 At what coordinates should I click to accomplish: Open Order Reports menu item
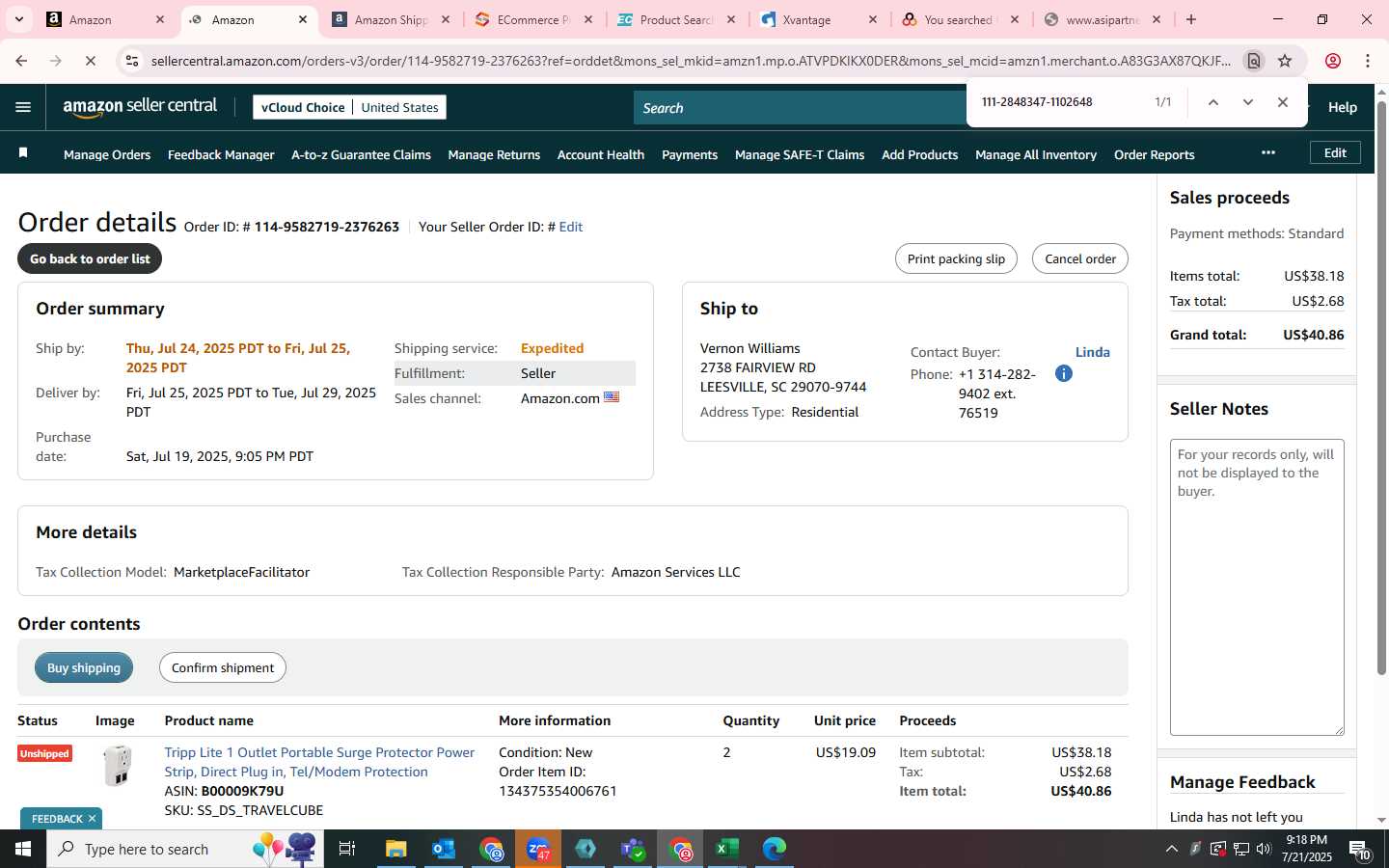[1154, 154]
